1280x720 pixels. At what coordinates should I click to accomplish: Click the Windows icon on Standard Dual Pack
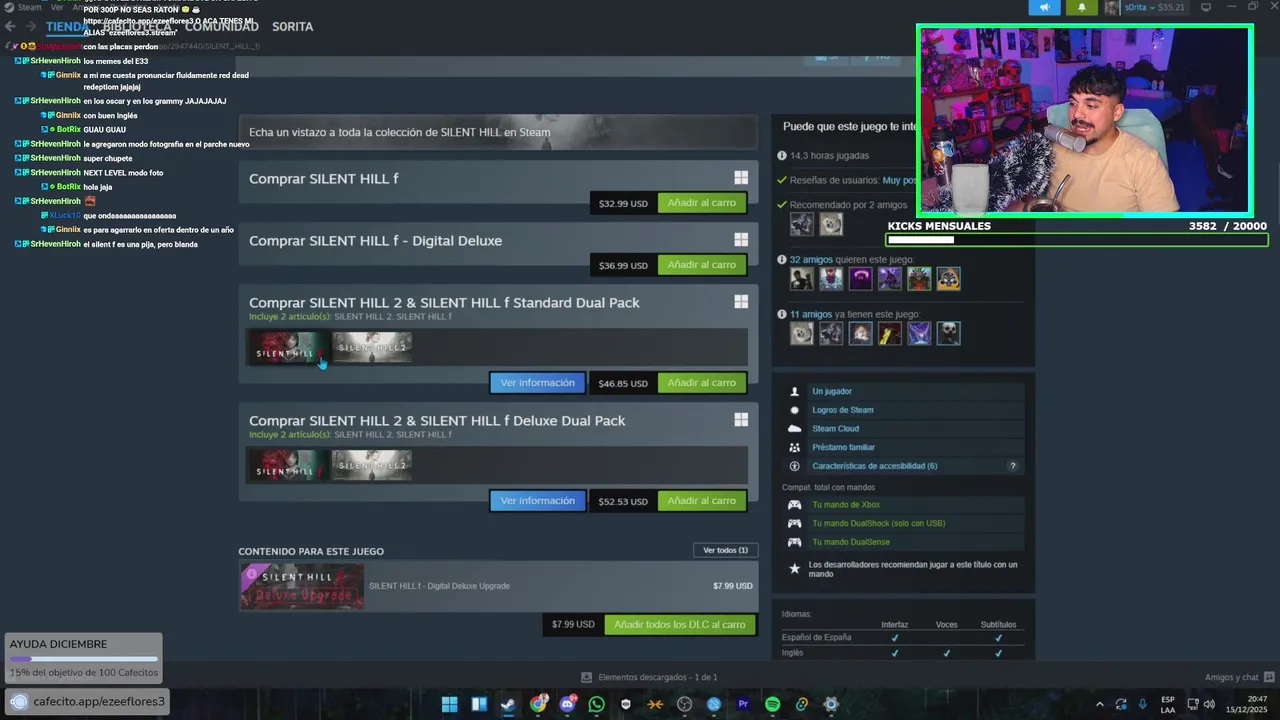point(741,302)
